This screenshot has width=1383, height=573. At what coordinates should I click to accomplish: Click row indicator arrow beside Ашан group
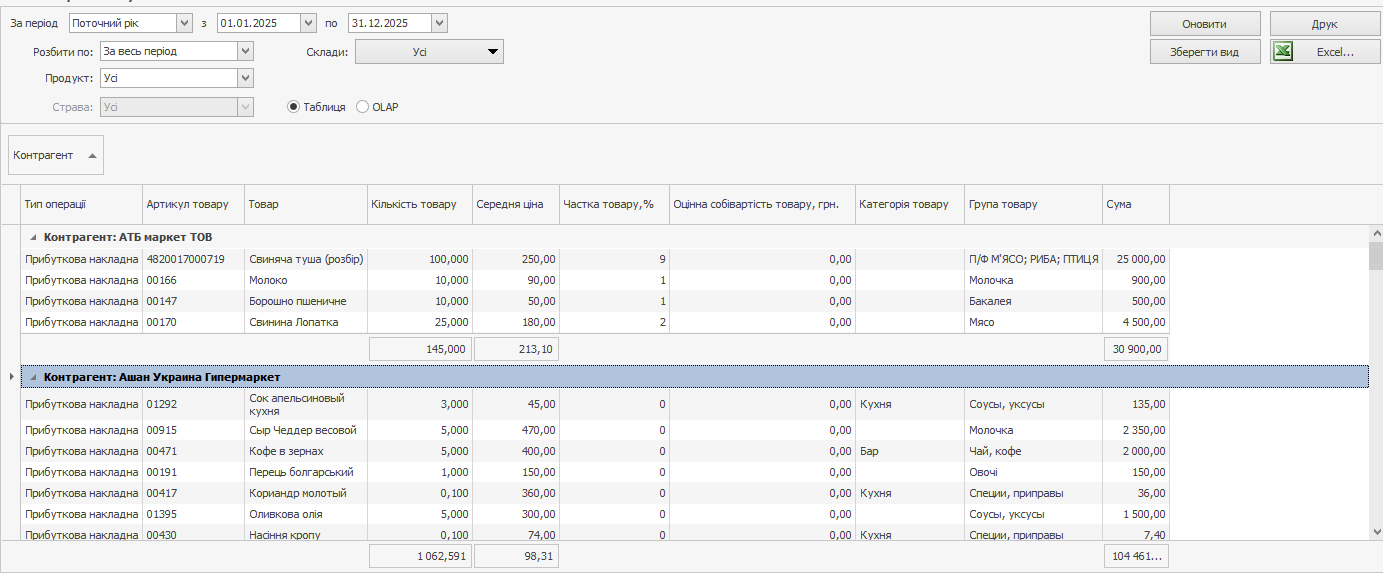click(x=11, y=377)
